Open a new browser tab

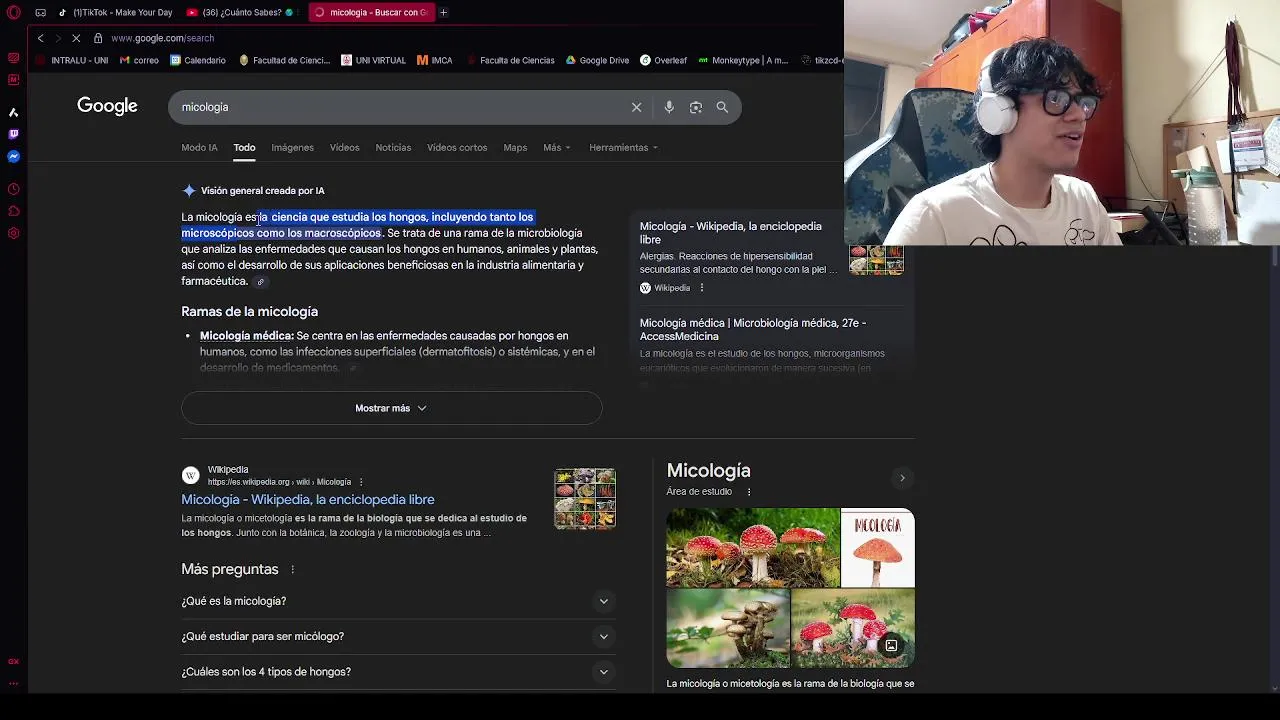point(443,12)
